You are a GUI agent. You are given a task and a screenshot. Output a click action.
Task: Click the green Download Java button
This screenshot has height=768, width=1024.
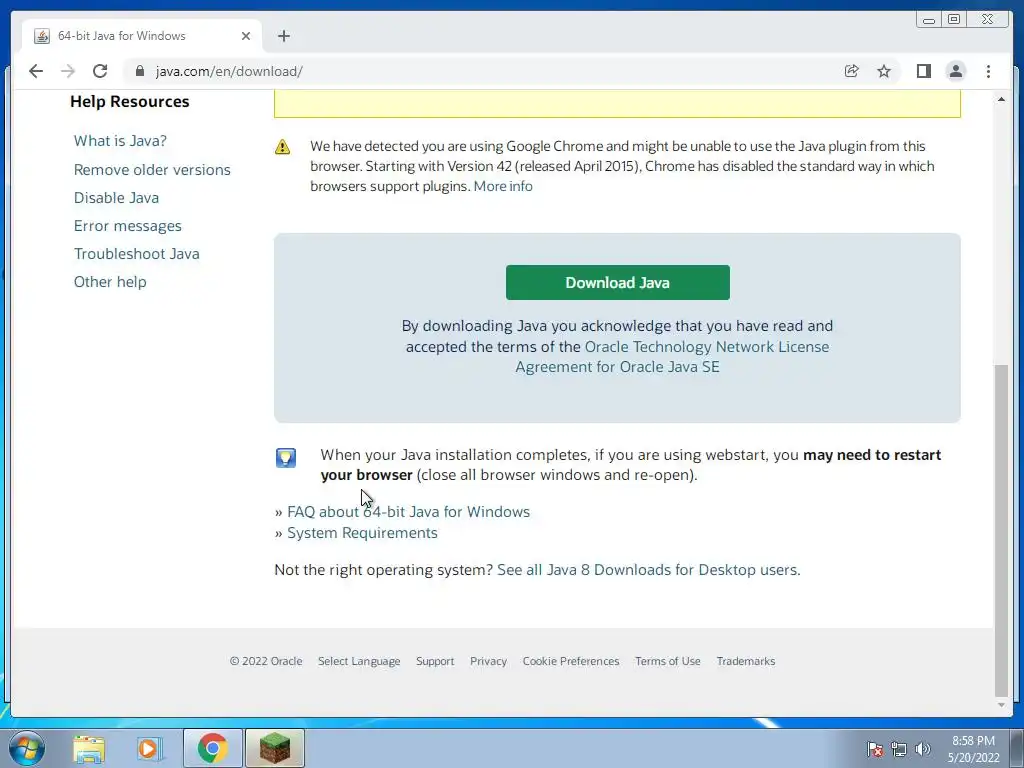click(x=618, y=283)
